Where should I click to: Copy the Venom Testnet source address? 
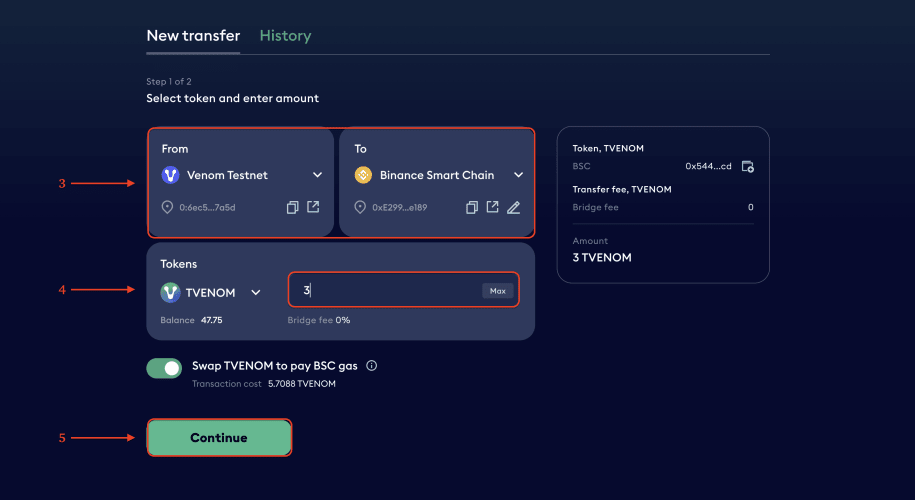(292, 207)
